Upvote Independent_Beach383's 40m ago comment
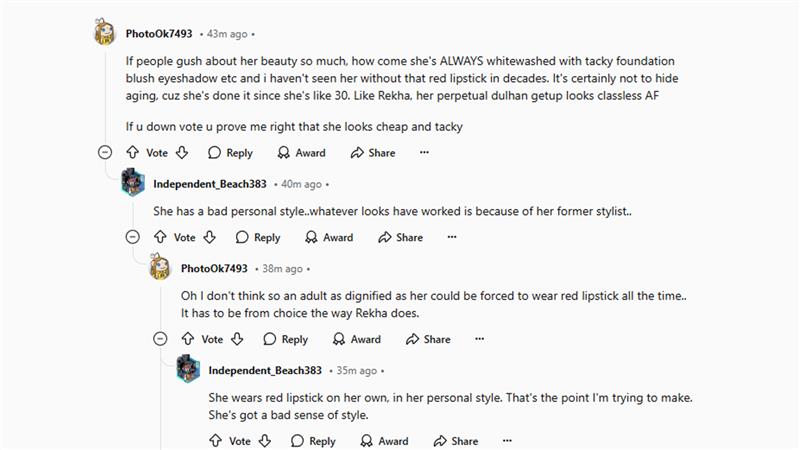The height and width of the screenshot is (450, 800). click(160, 237)
